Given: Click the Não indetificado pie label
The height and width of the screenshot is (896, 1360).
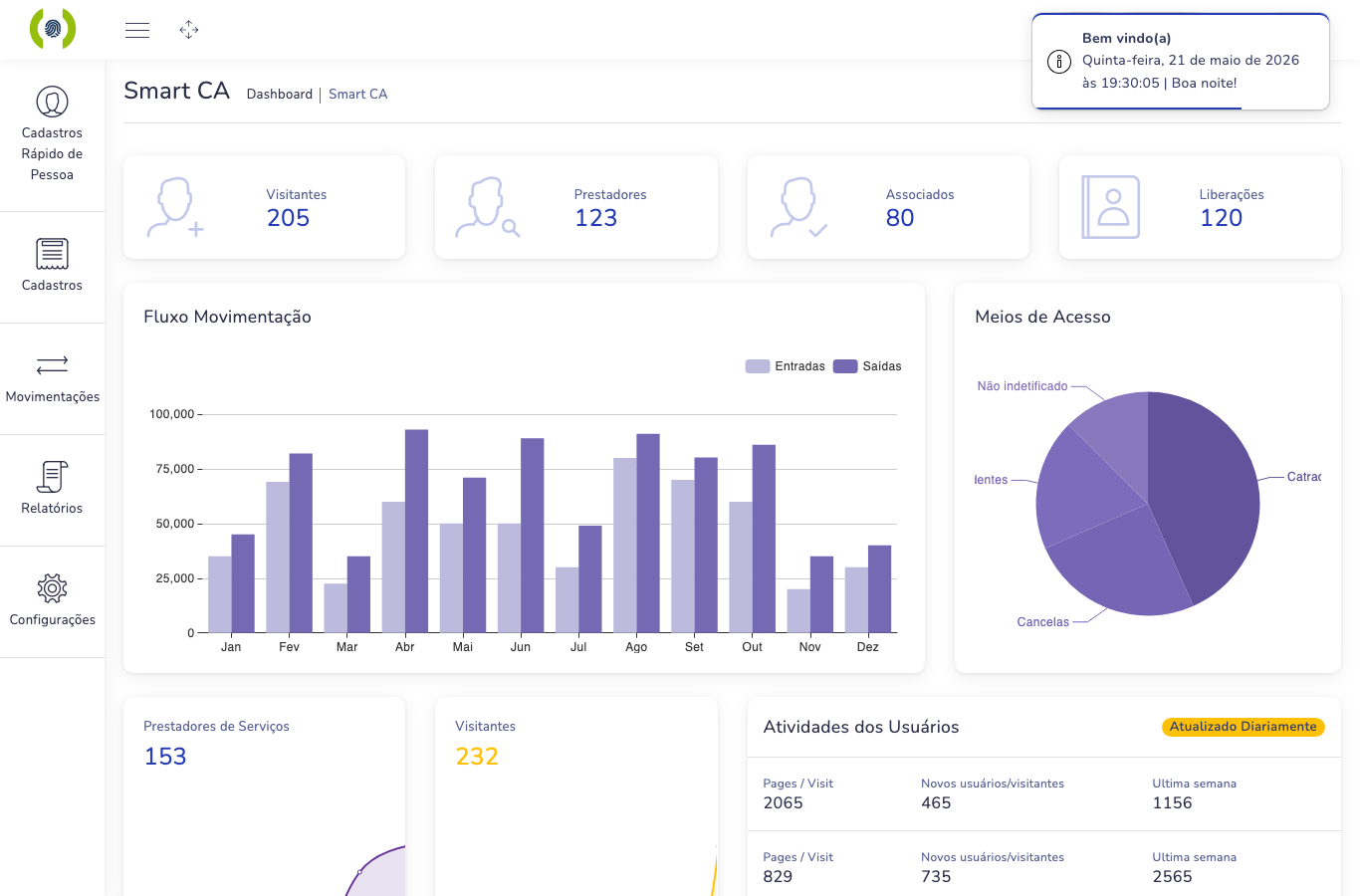Looking at the screenshot, I should tap(1022, 386).
